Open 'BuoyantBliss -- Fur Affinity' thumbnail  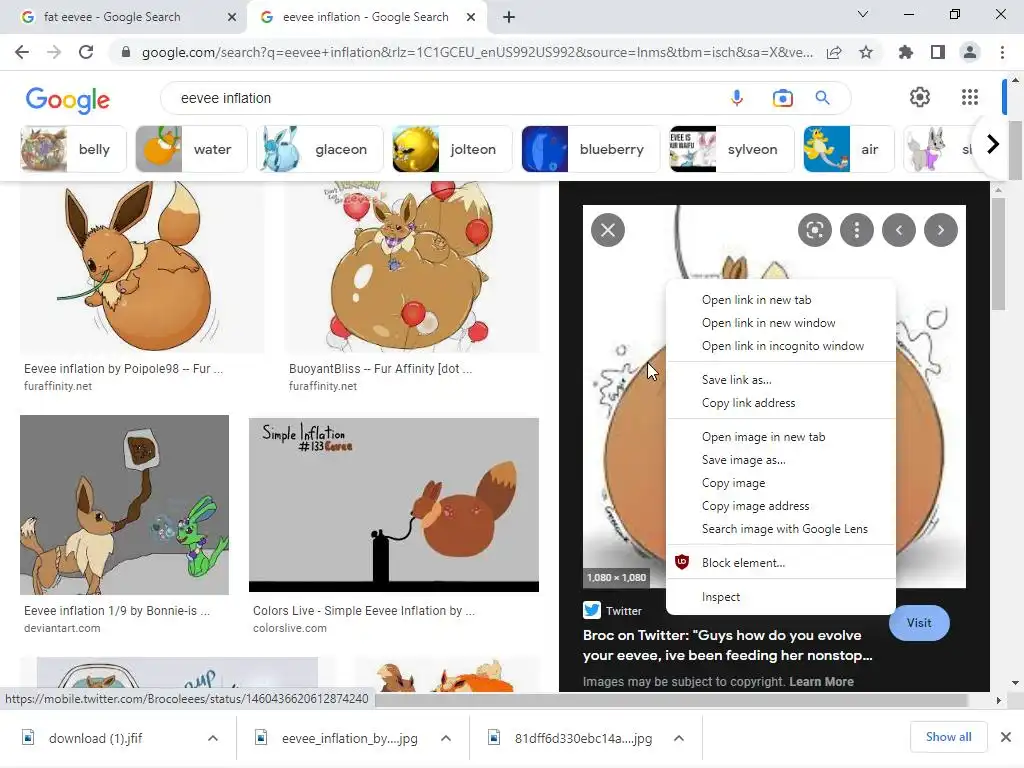[x=411, y=267]
